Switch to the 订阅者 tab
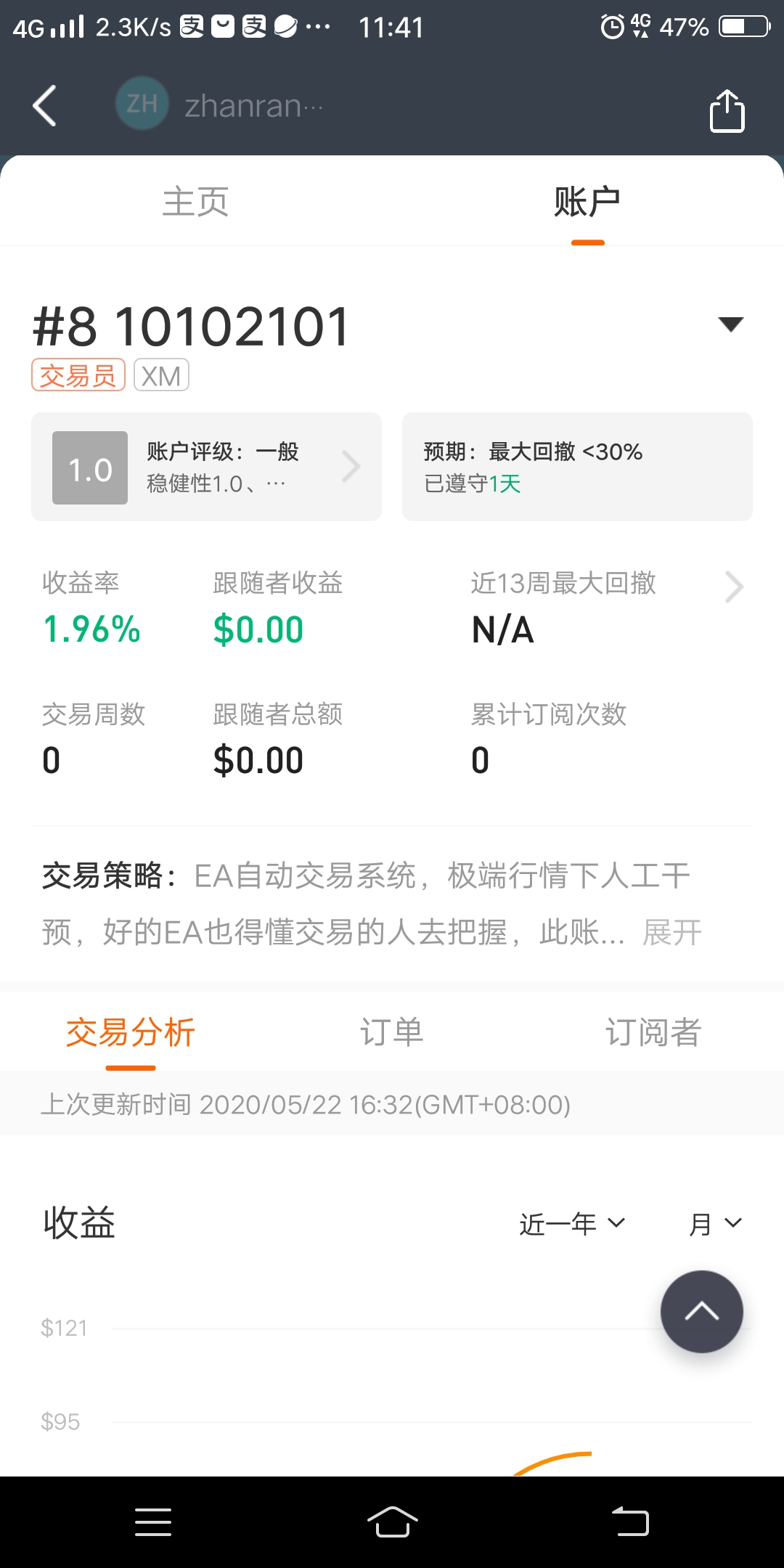This screenshot has height=1568, width=784. click(653, 1032)
